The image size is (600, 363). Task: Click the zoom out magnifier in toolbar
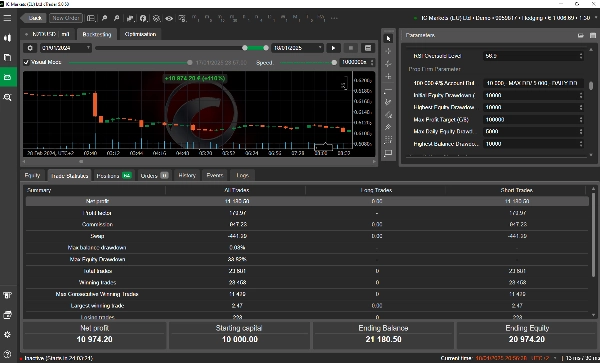pos(117,18)
